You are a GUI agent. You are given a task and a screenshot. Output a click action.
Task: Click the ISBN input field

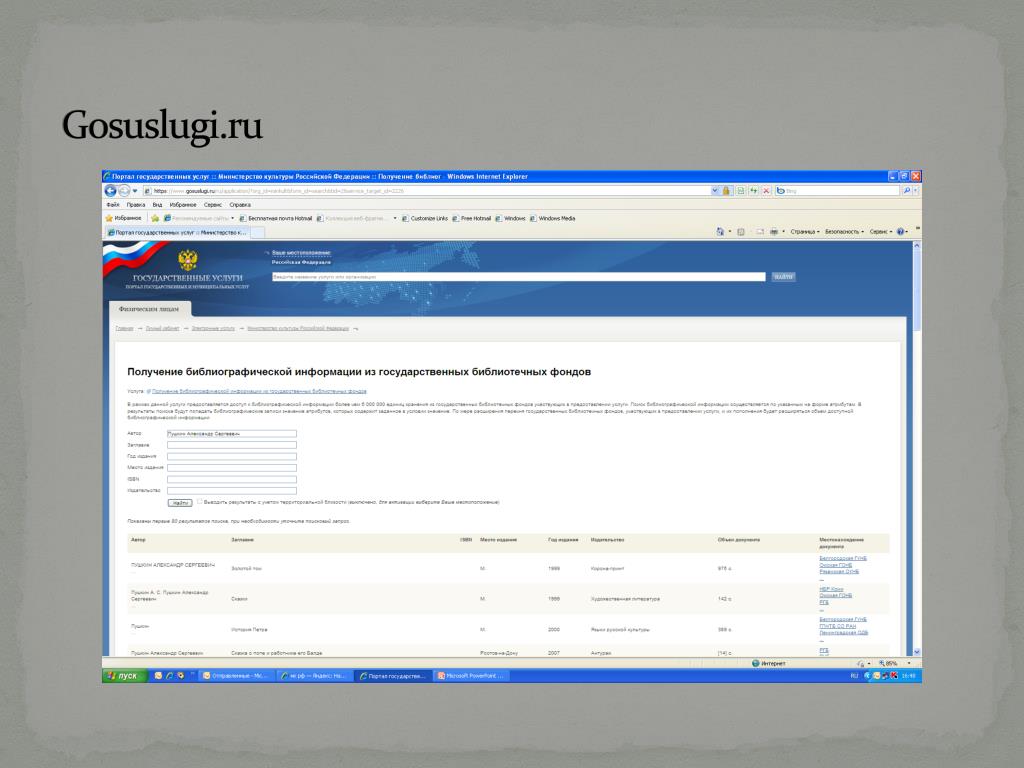coord(232,479)
